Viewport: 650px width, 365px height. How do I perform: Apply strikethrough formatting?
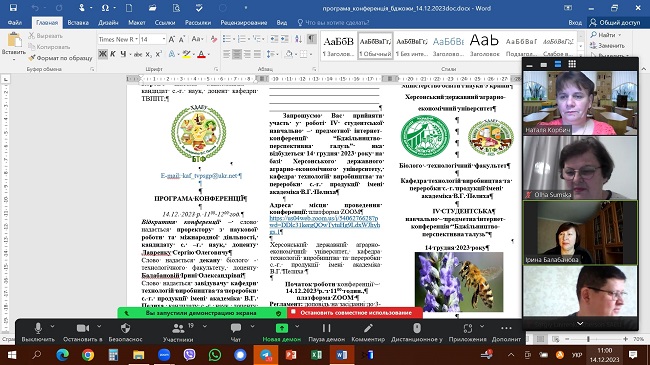point(138,54)
